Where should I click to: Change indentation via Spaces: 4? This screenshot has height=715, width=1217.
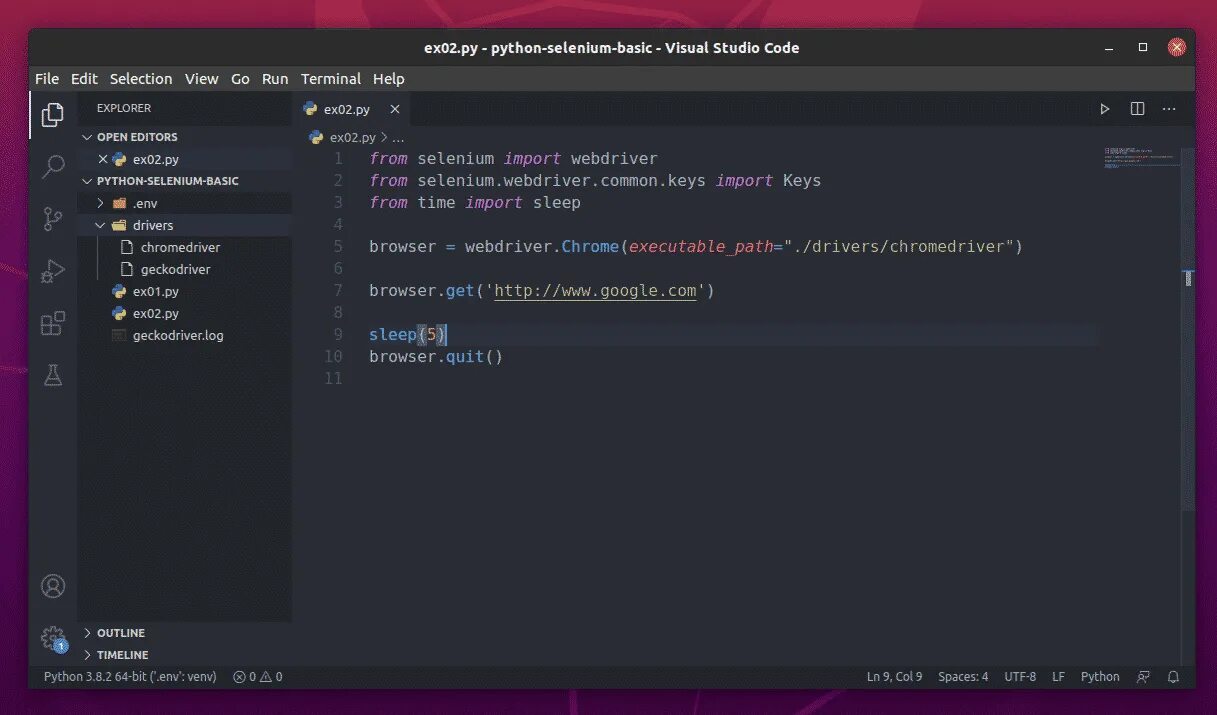tap(963, 677)
